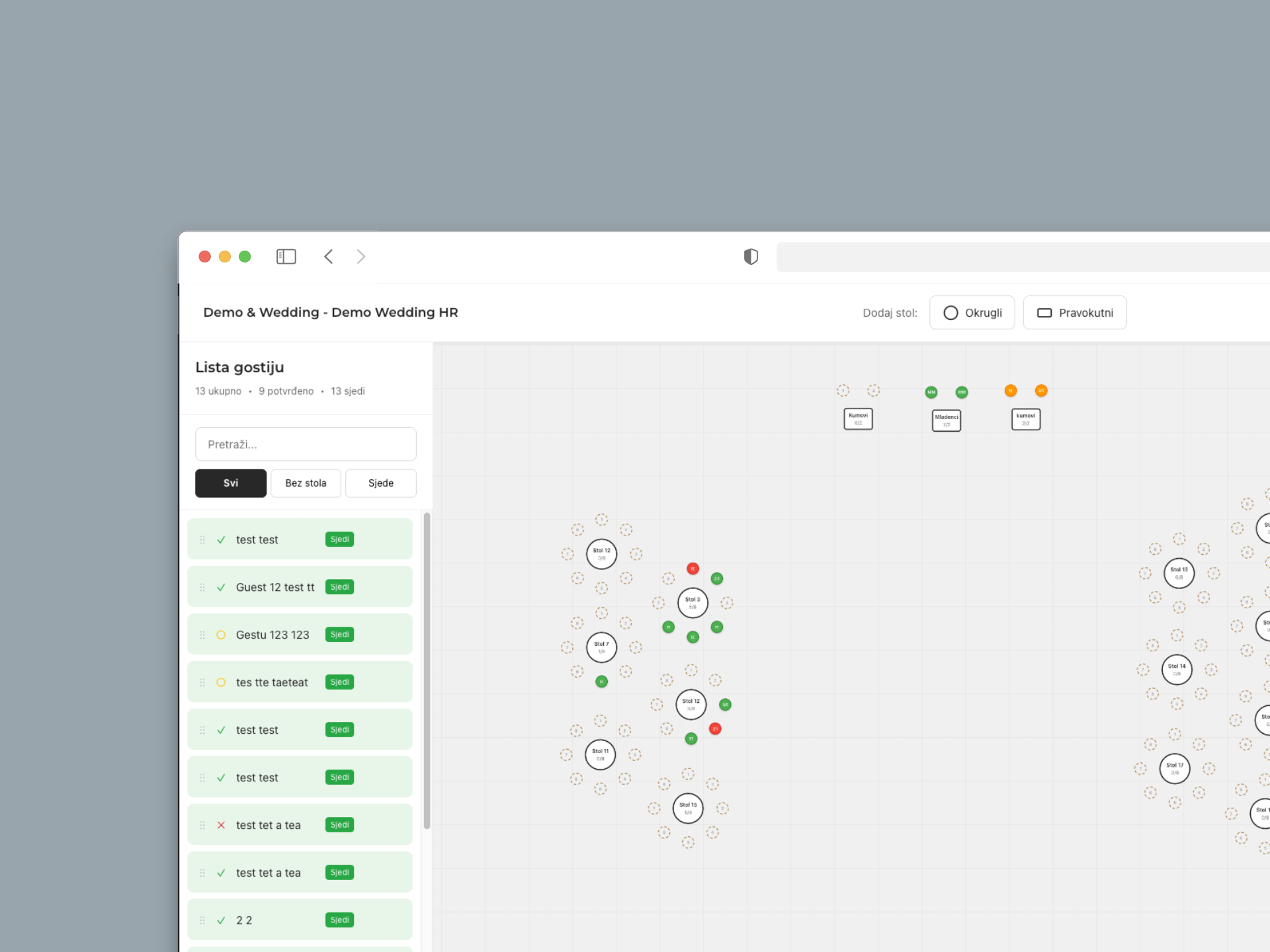Select rectangular table kumovi 2/2

pyautogui.click(x=1026, y=419)
